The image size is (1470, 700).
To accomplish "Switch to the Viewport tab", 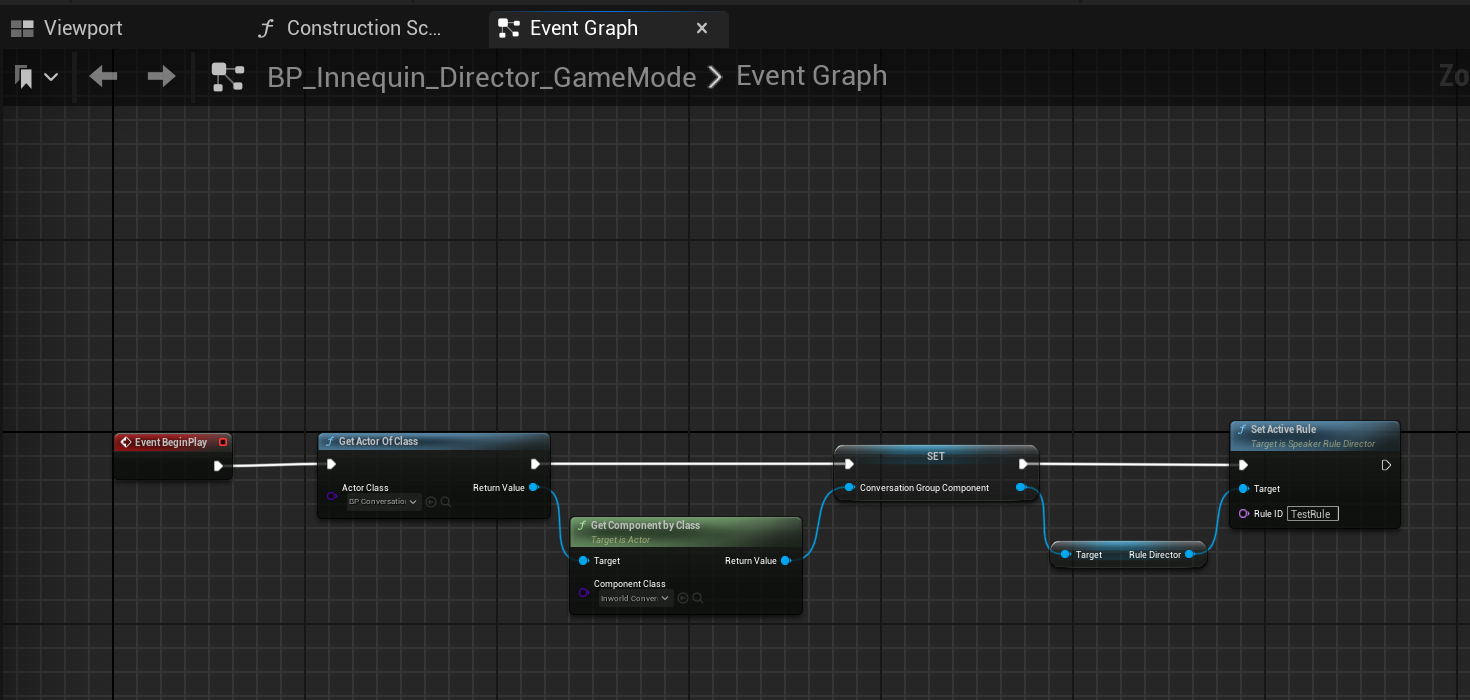I will click(66, 28).
